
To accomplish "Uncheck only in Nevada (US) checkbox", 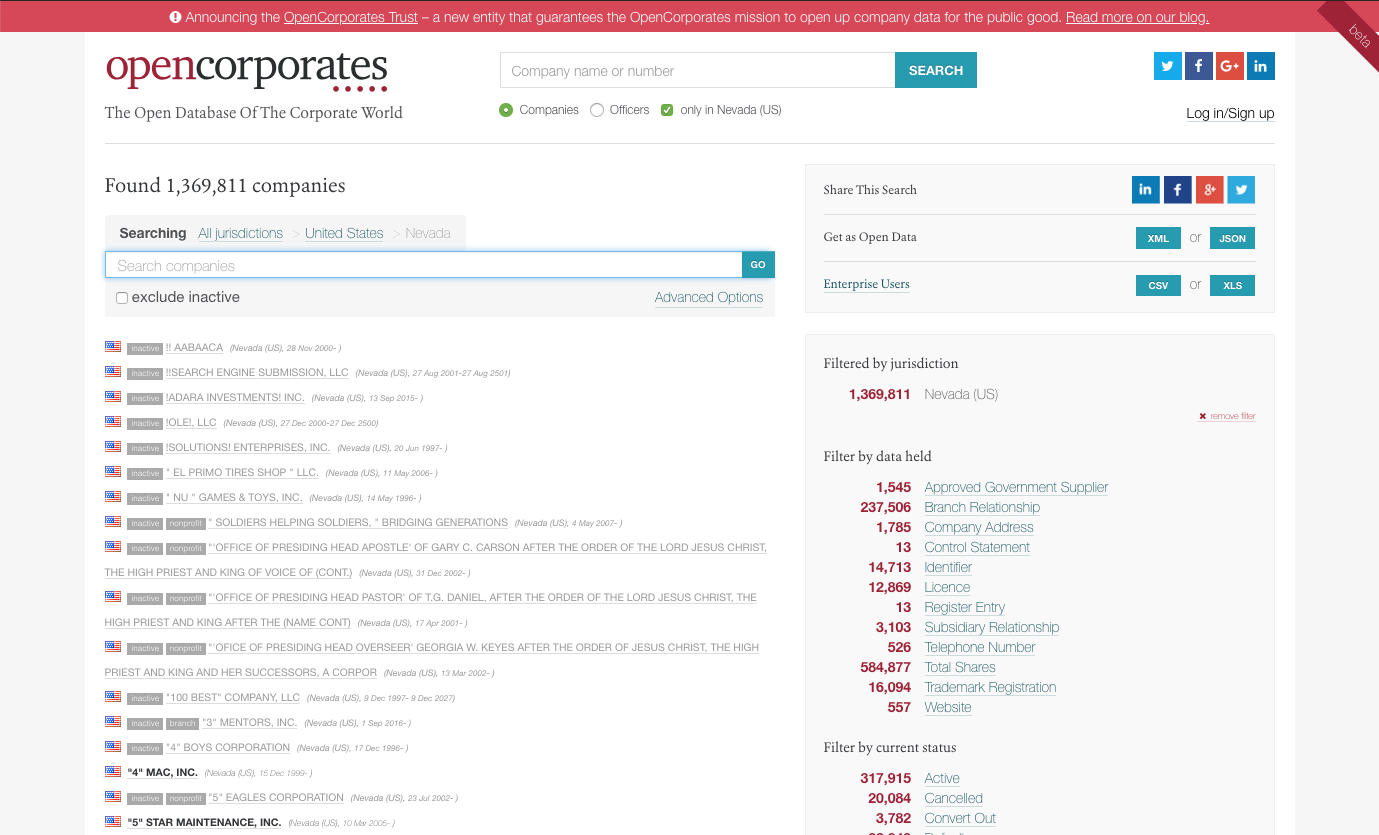I will click(667, 110).
